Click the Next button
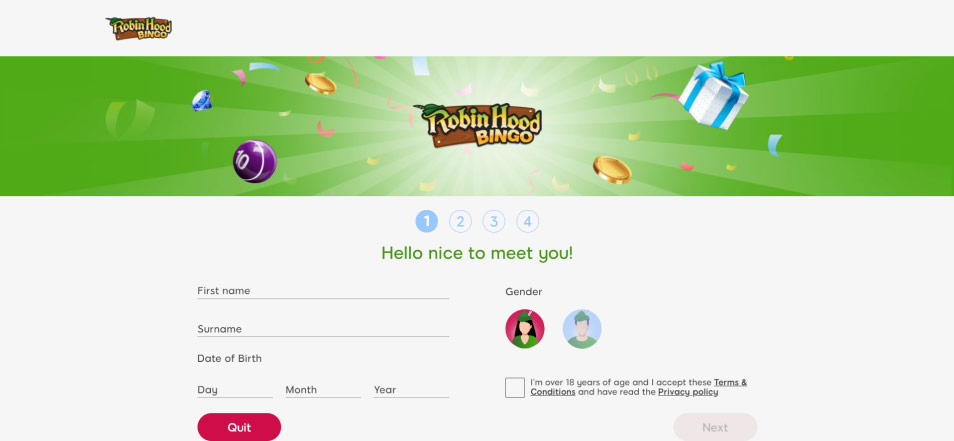This screenshot has width=954, height=441. click(x=715, y=427)
